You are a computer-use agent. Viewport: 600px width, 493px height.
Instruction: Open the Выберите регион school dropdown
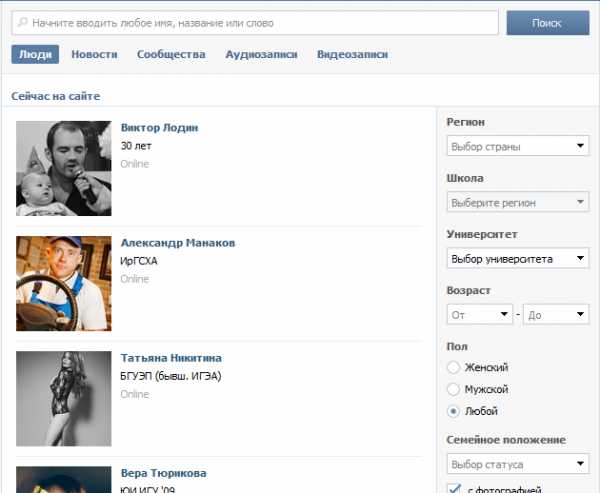518,202
